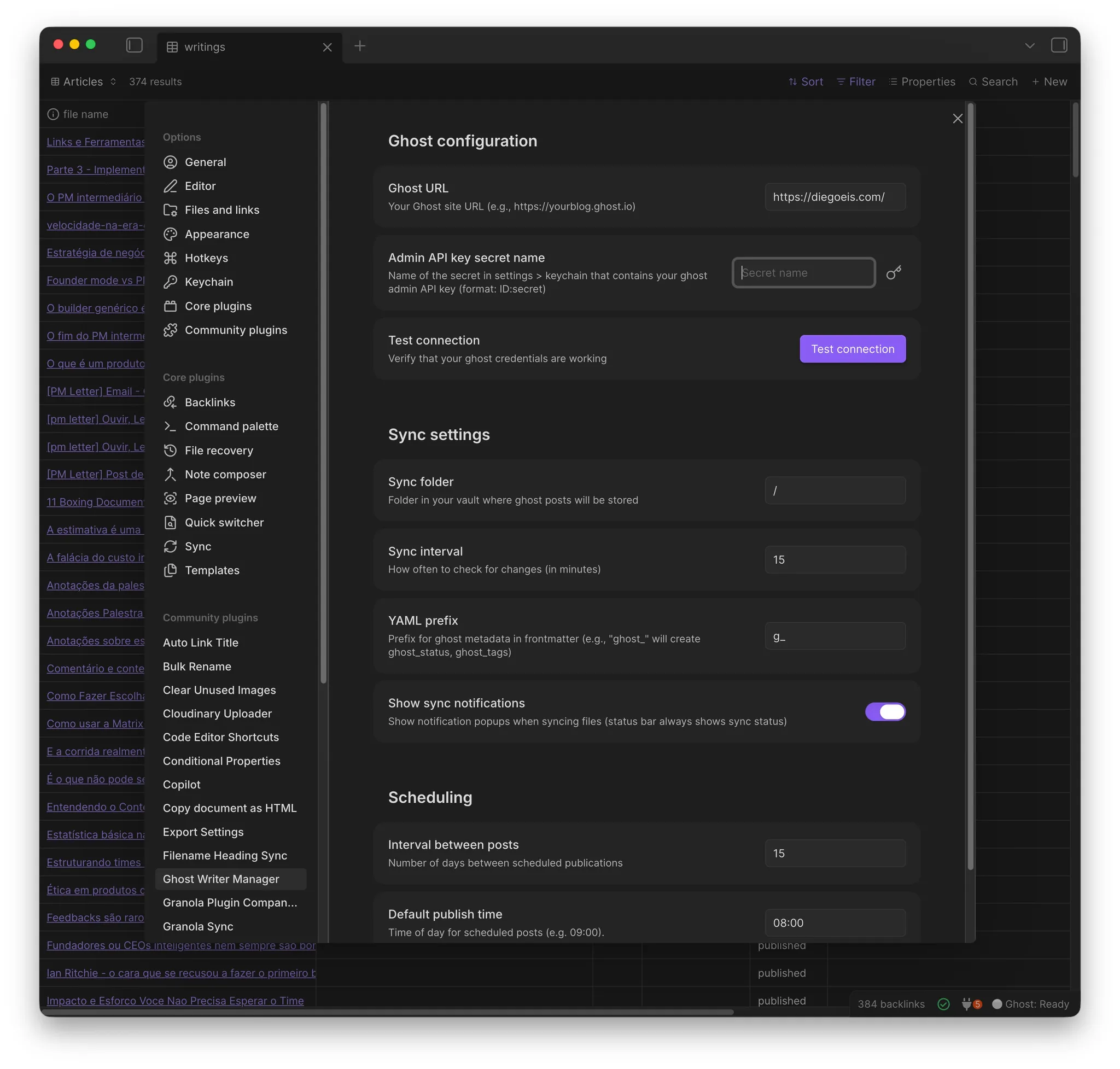This screenshot has height=1069, width=1120.
Task: Toggle the right sidebar icon
Action: pos(1058,45)
